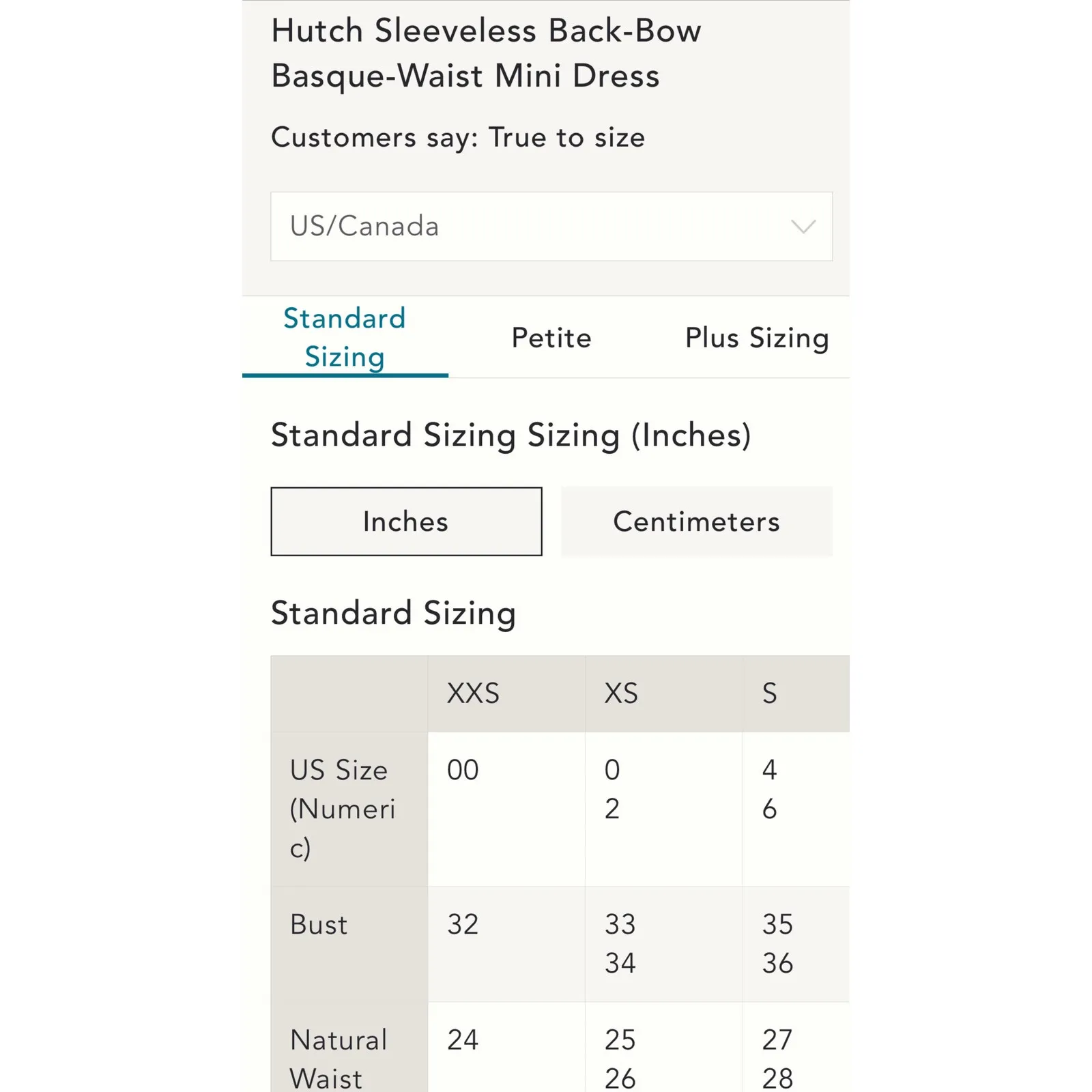Click the chevron arrow in the region selector

(x=803, y=227)
